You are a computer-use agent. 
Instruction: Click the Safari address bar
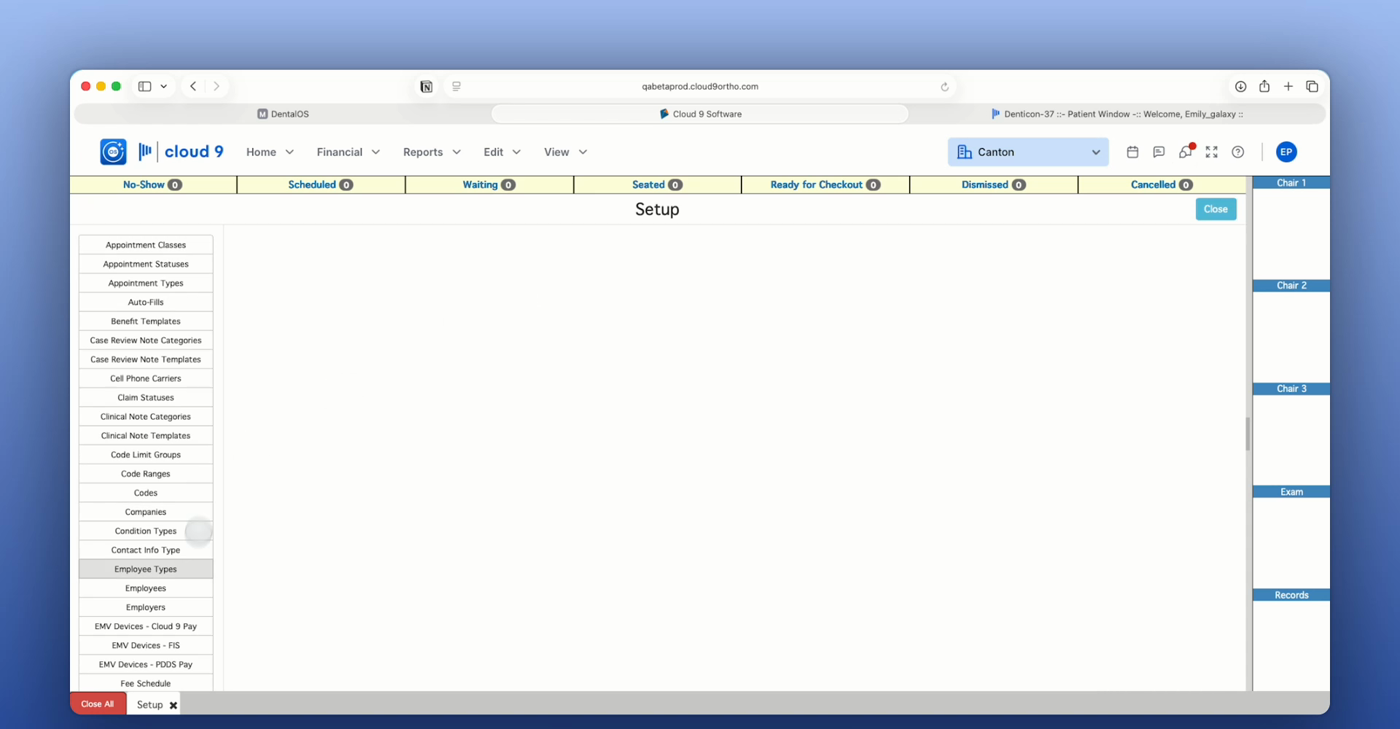[x=700, y=87]
